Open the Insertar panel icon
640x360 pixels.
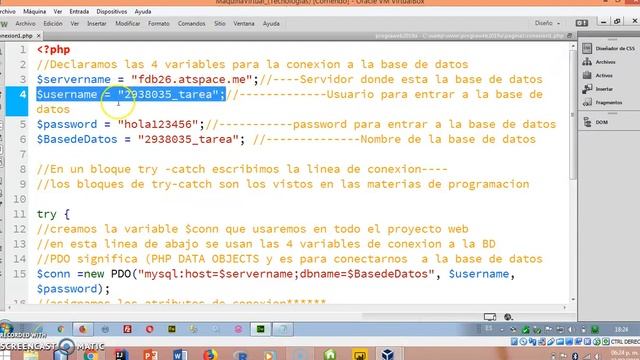[x=587, y=89]
